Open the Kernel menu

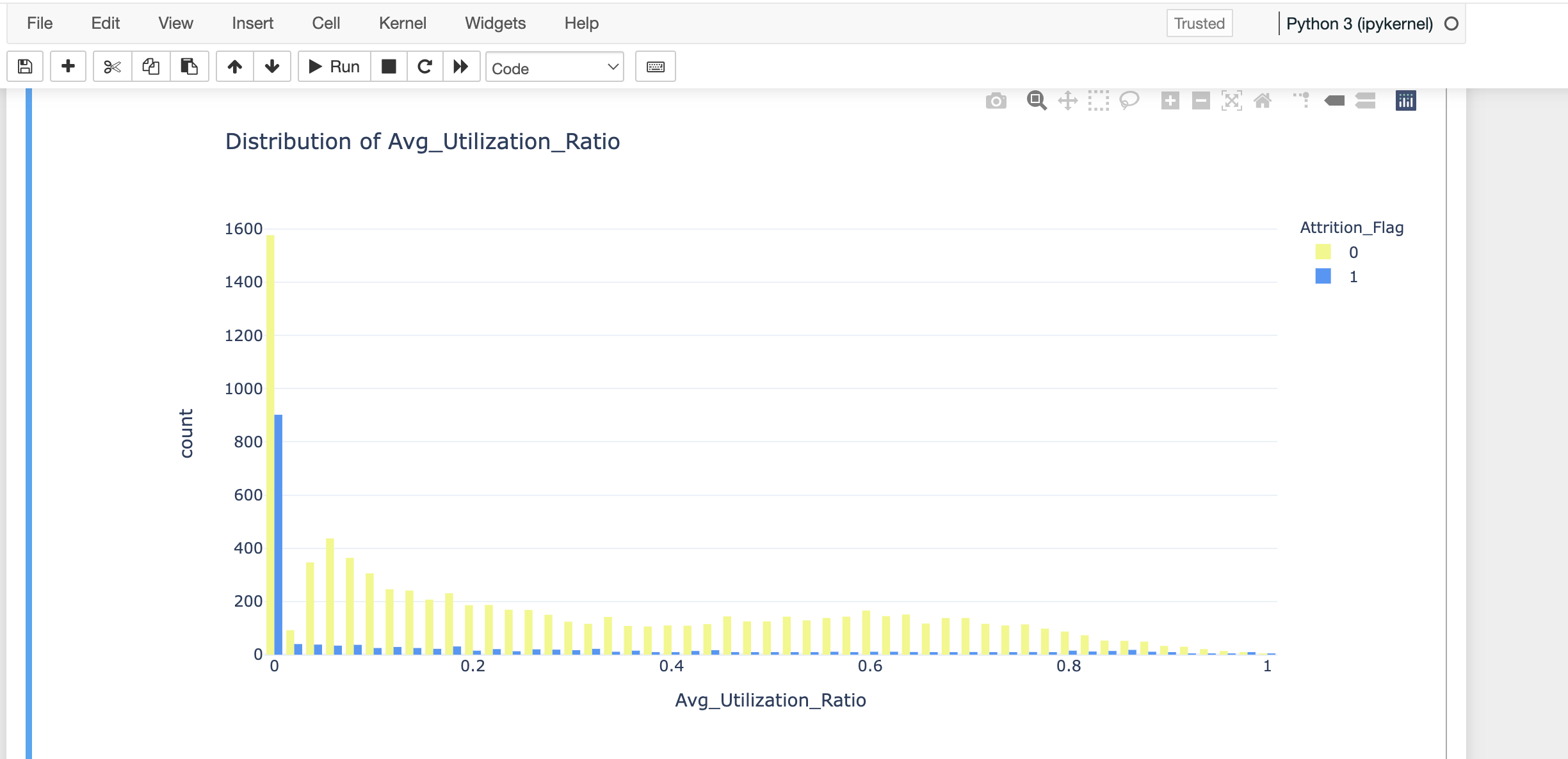coord(403,23)
